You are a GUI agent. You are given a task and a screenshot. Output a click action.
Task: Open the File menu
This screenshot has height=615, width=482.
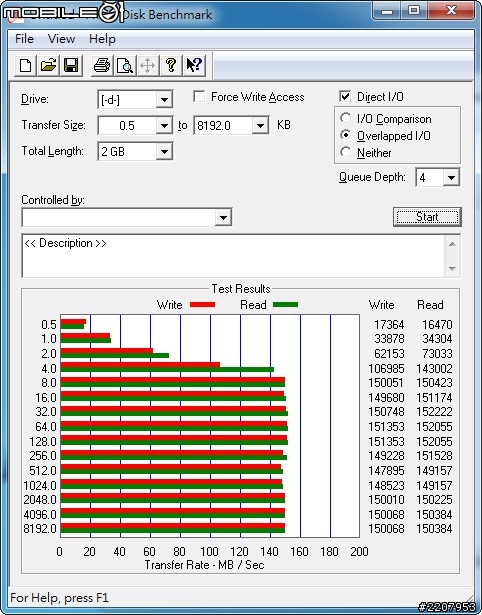(x=24, y=39)
